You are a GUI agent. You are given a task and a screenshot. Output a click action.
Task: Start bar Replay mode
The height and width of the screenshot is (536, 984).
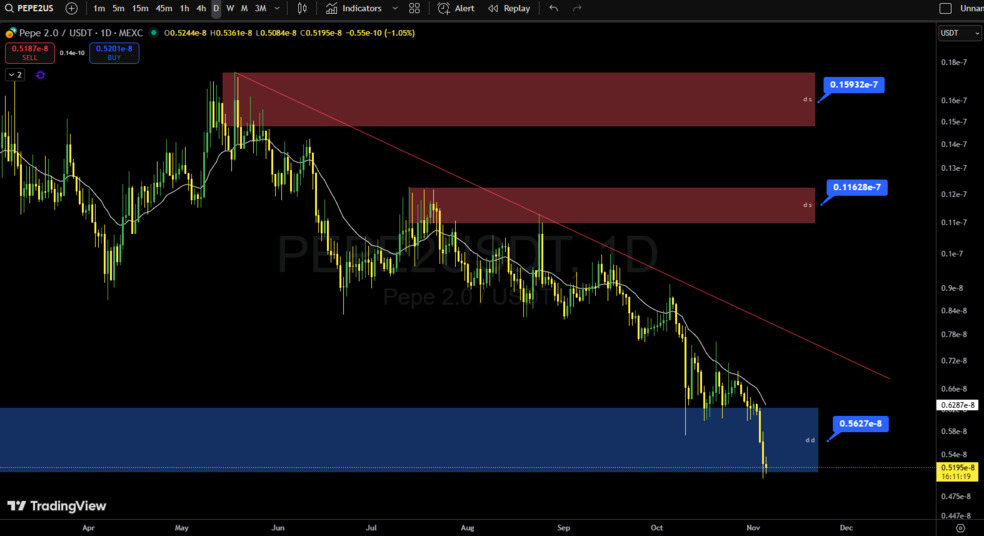(509, 8)
